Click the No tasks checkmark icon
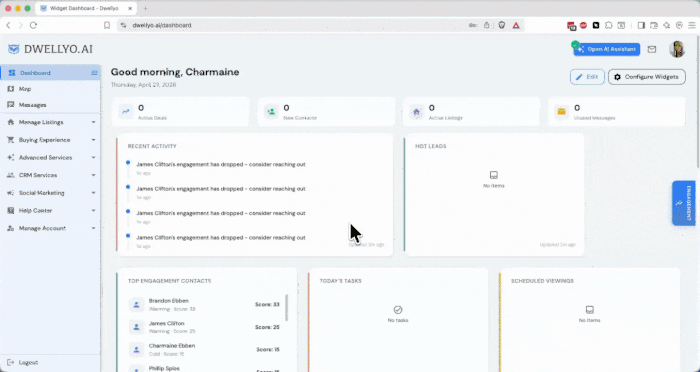The width and height of the screenshot is (700, 372). coord(398,309)
